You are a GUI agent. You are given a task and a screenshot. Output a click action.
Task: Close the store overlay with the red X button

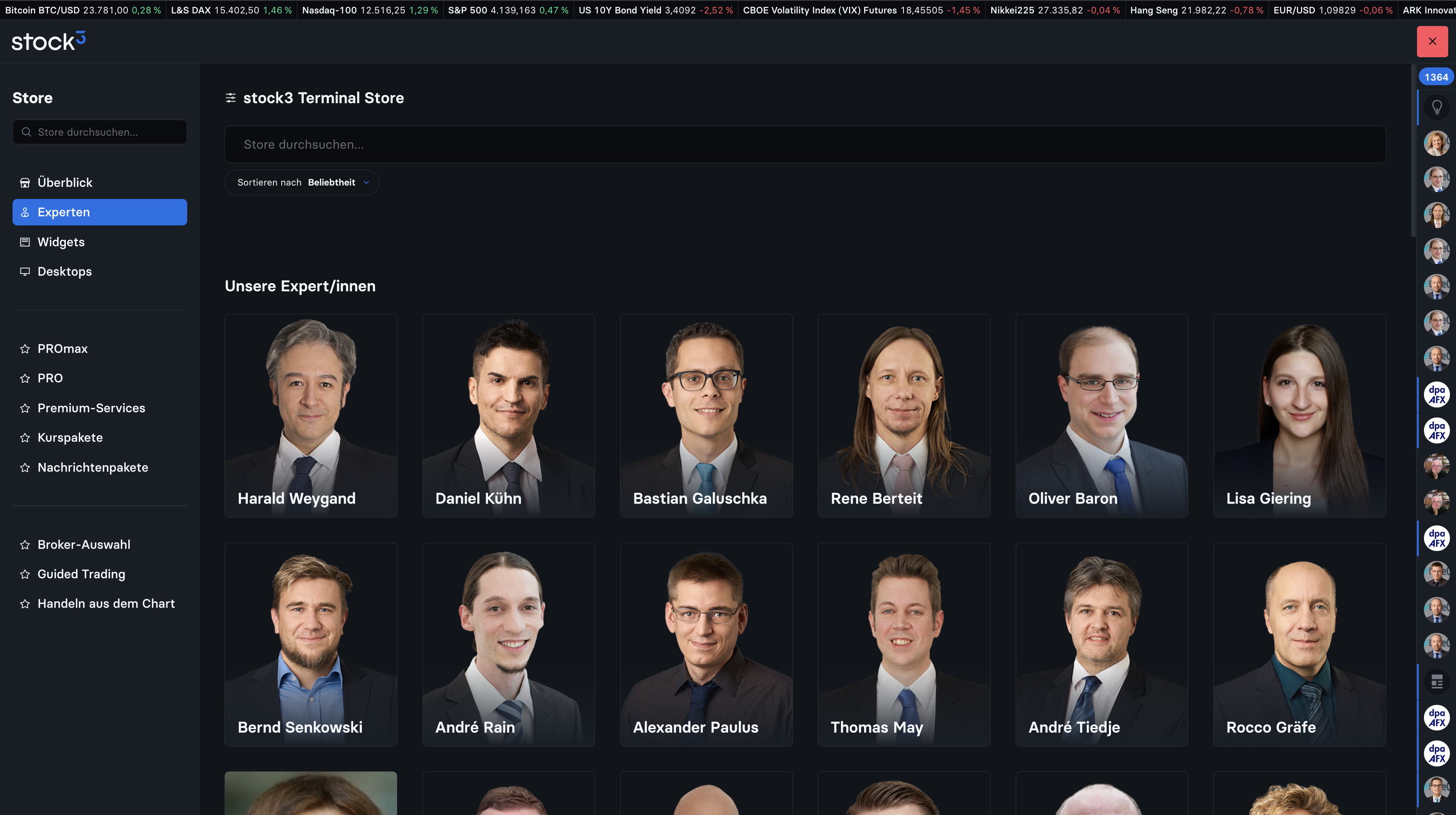1432,41
